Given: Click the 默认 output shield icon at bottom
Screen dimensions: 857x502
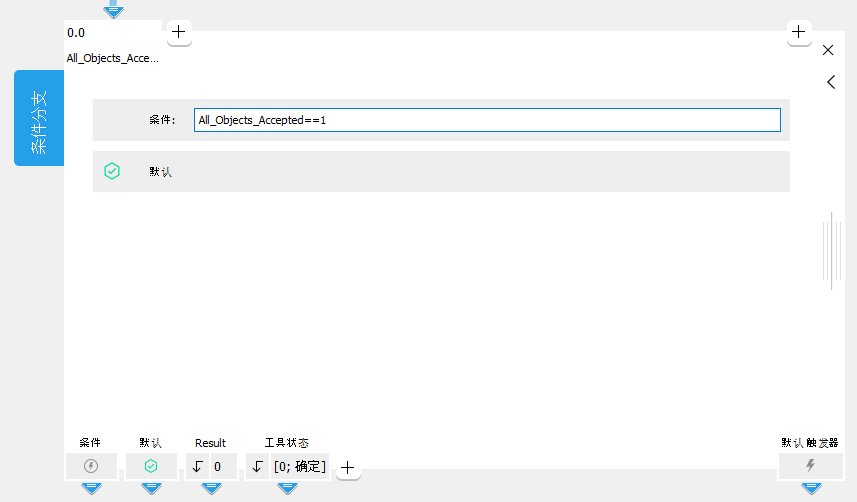Looking at the screenshot, I should [x=151, y=466].
